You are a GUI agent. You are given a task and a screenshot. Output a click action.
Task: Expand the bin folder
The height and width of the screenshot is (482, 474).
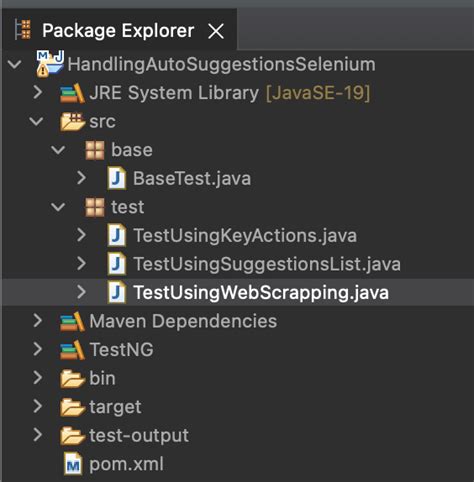38,378
